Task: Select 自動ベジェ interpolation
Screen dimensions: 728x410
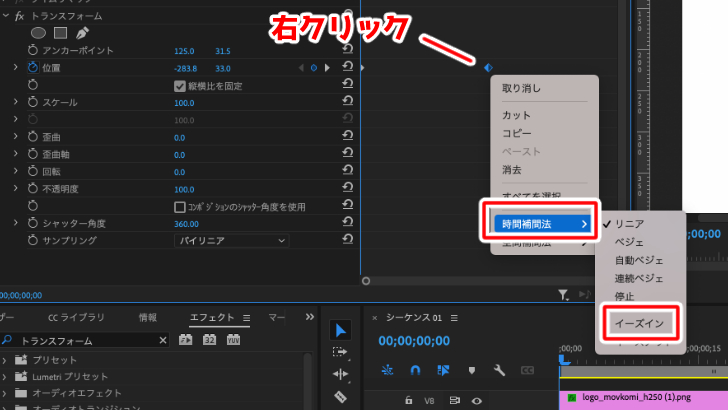Action: click(640, 260)
